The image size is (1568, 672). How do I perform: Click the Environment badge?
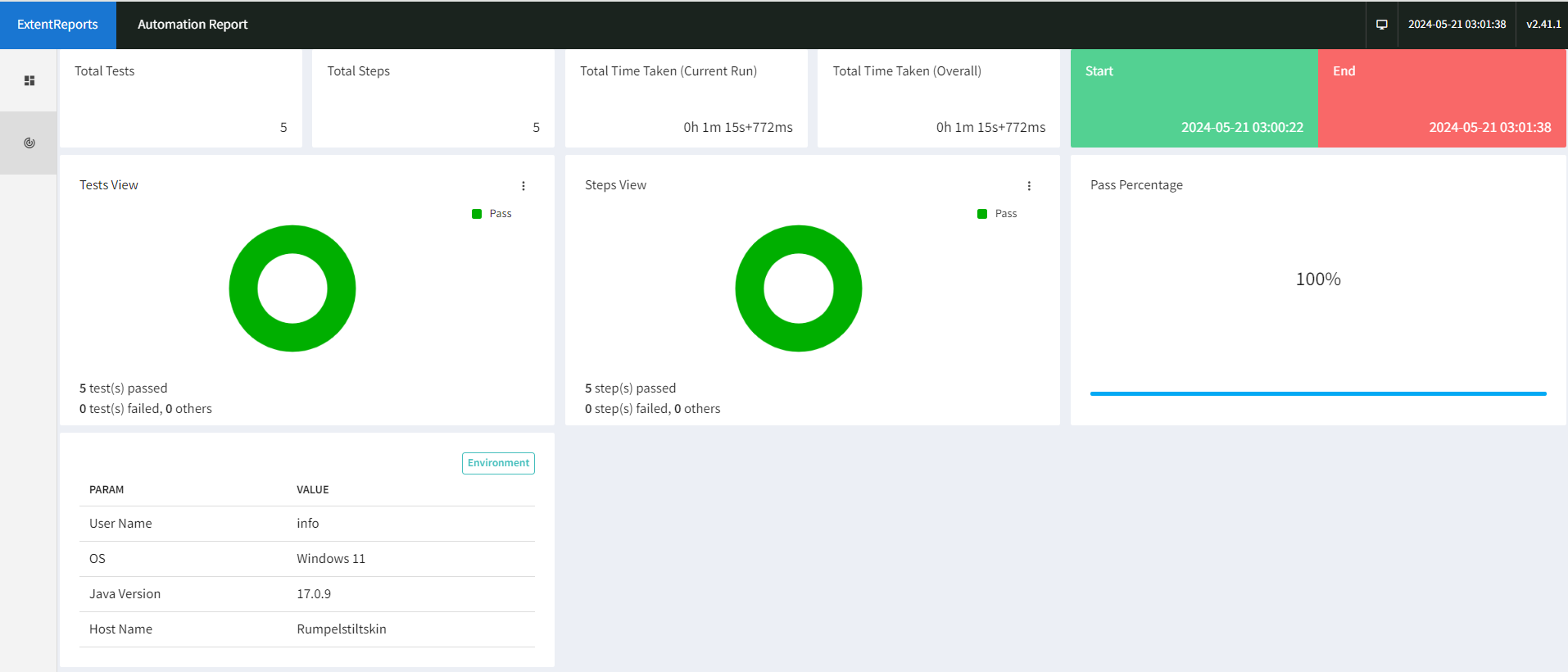tap(498, 463)
